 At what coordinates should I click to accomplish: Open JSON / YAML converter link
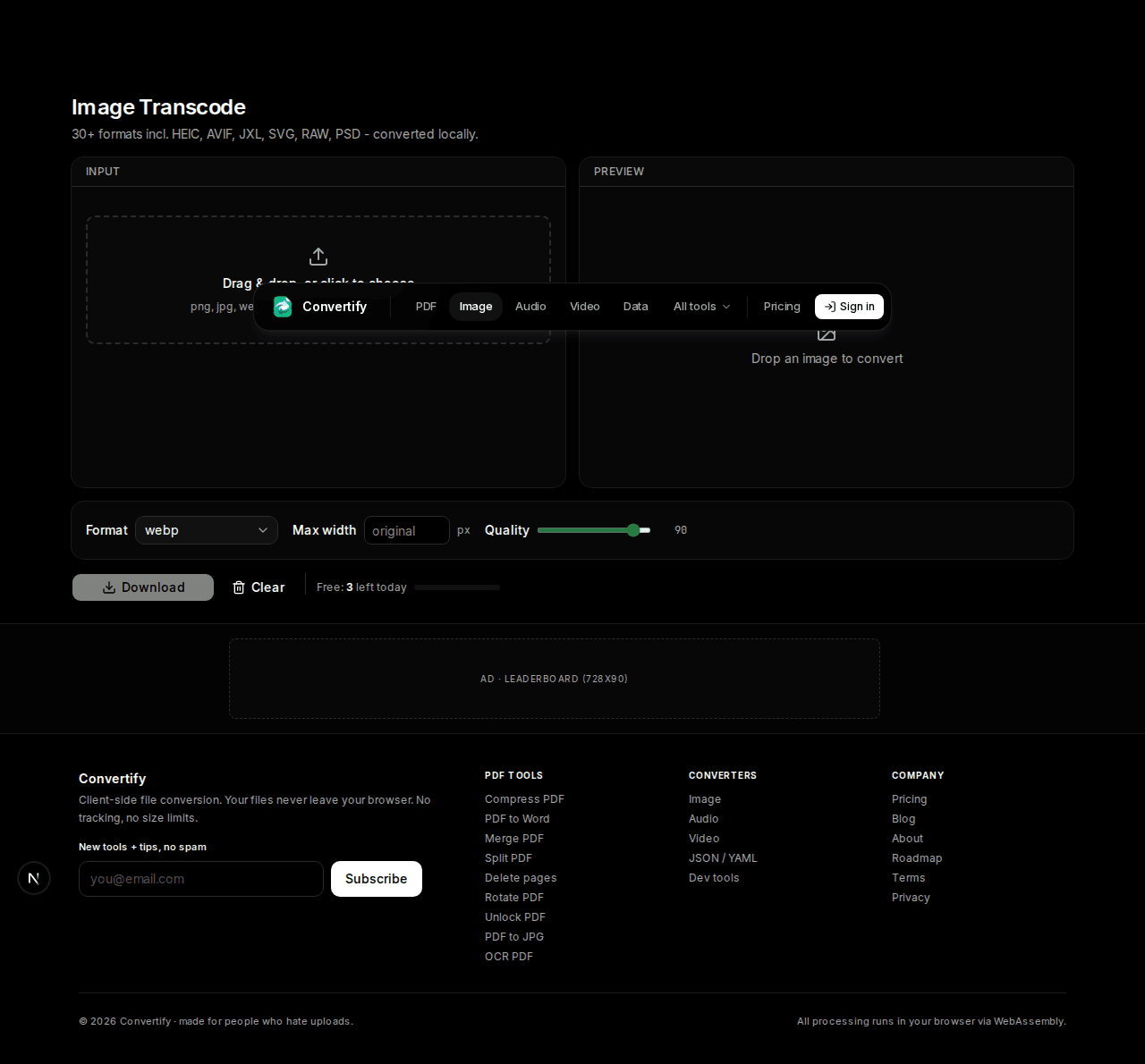723,858
